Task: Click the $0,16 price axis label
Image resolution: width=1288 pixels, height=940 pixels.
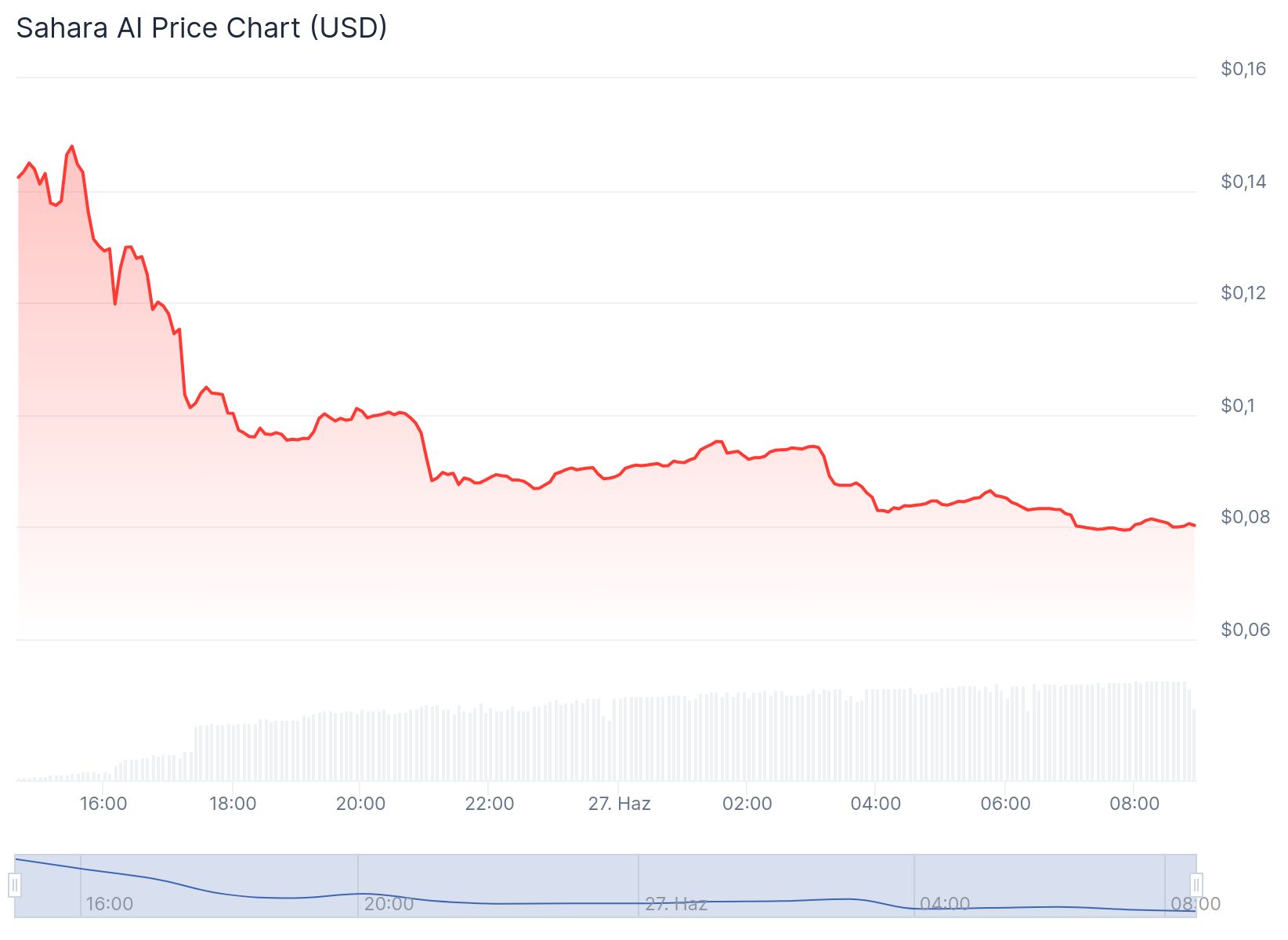Action: [x=1243, y=69]
